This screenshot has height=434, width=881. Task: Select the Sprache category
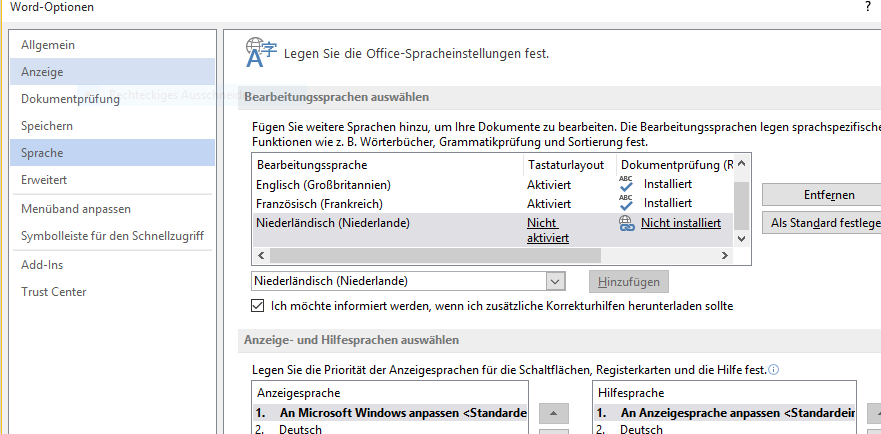point(112,153)
